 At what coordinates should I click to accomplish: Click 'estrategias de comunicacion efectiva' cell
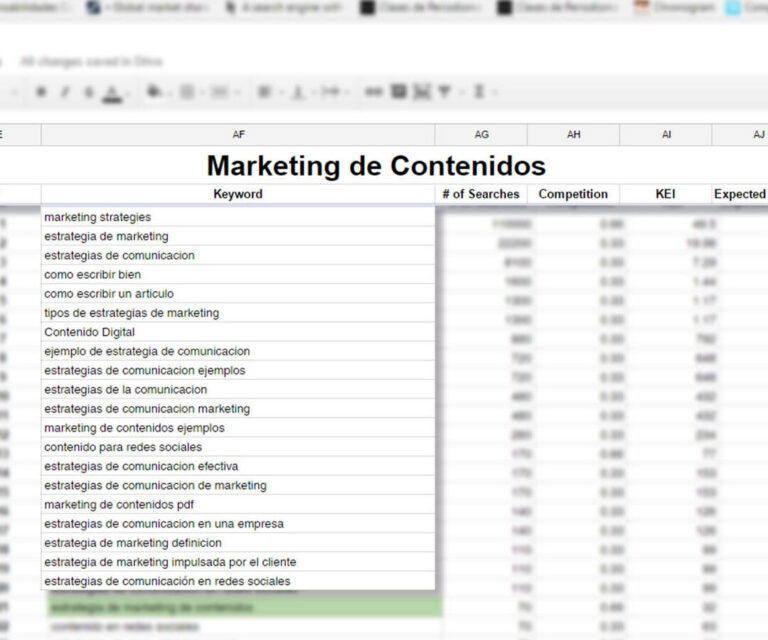pos(238,466)
